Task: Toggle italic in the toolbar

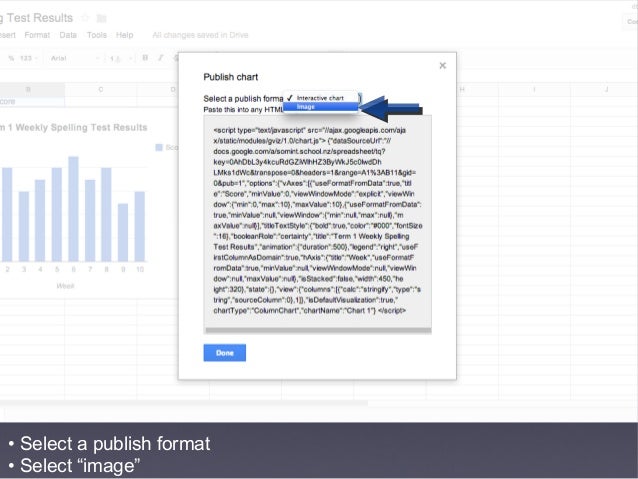Action: [x=161, y=58]
